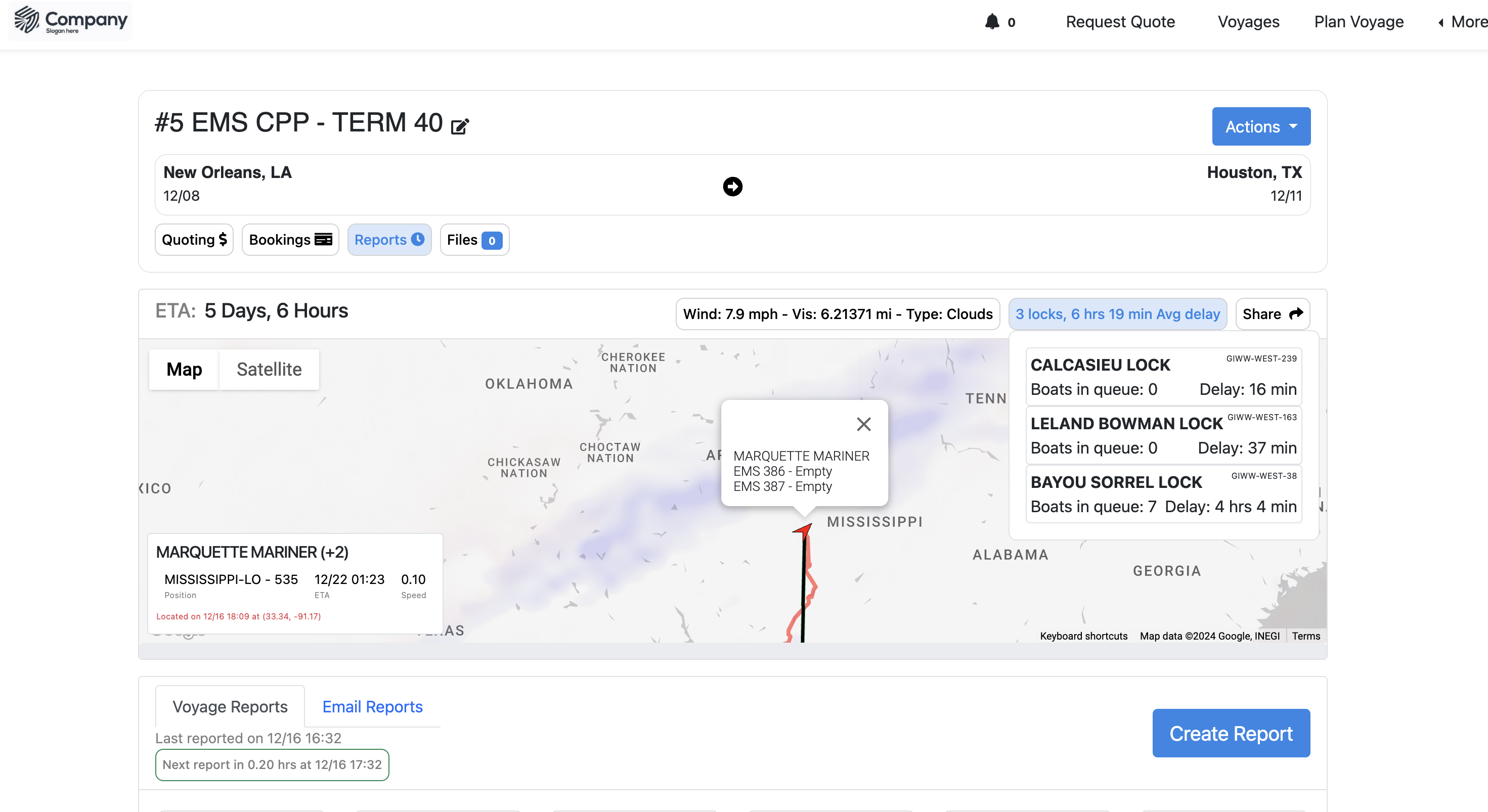Click the edit pencil icon beside voyage title
The width and height of the screenshot is (1488, 812).
(x=460, y=126)
